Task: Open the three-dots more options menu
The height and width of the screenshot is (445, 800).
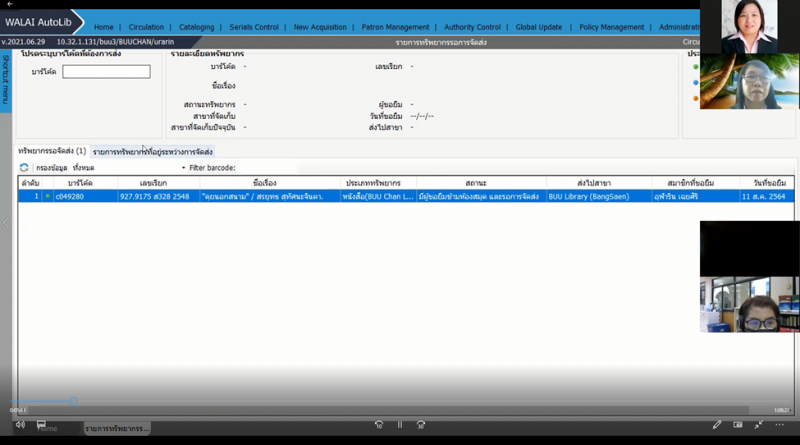Action: coord(780,425)
